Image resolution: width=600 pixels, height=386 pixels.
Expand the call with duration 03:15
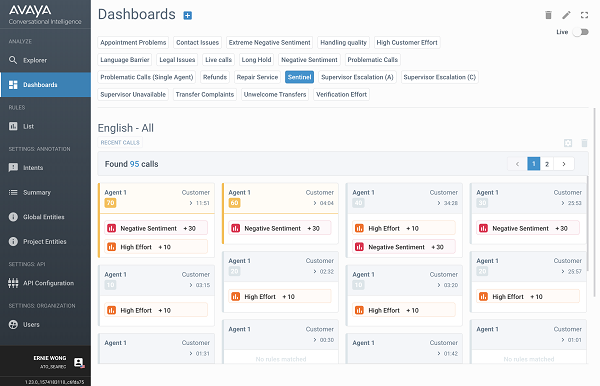pyautogui.click(x=191, y=285)
